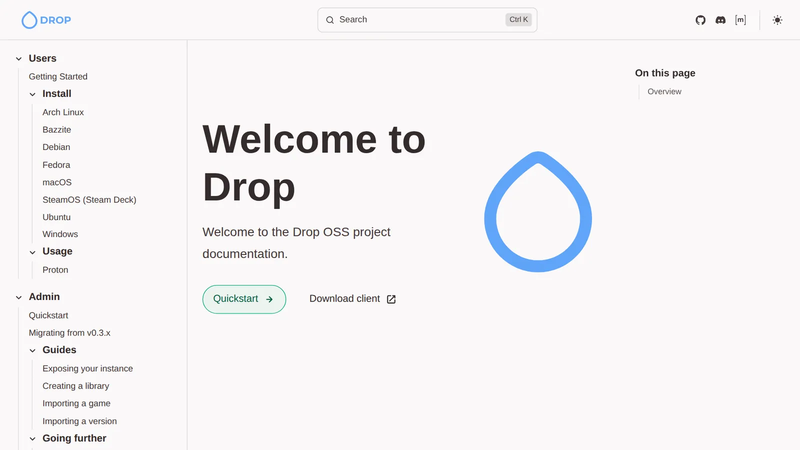The image size is (800, 450).
Task: Open the Arch Linux install guide
Action: coord(63,112)
